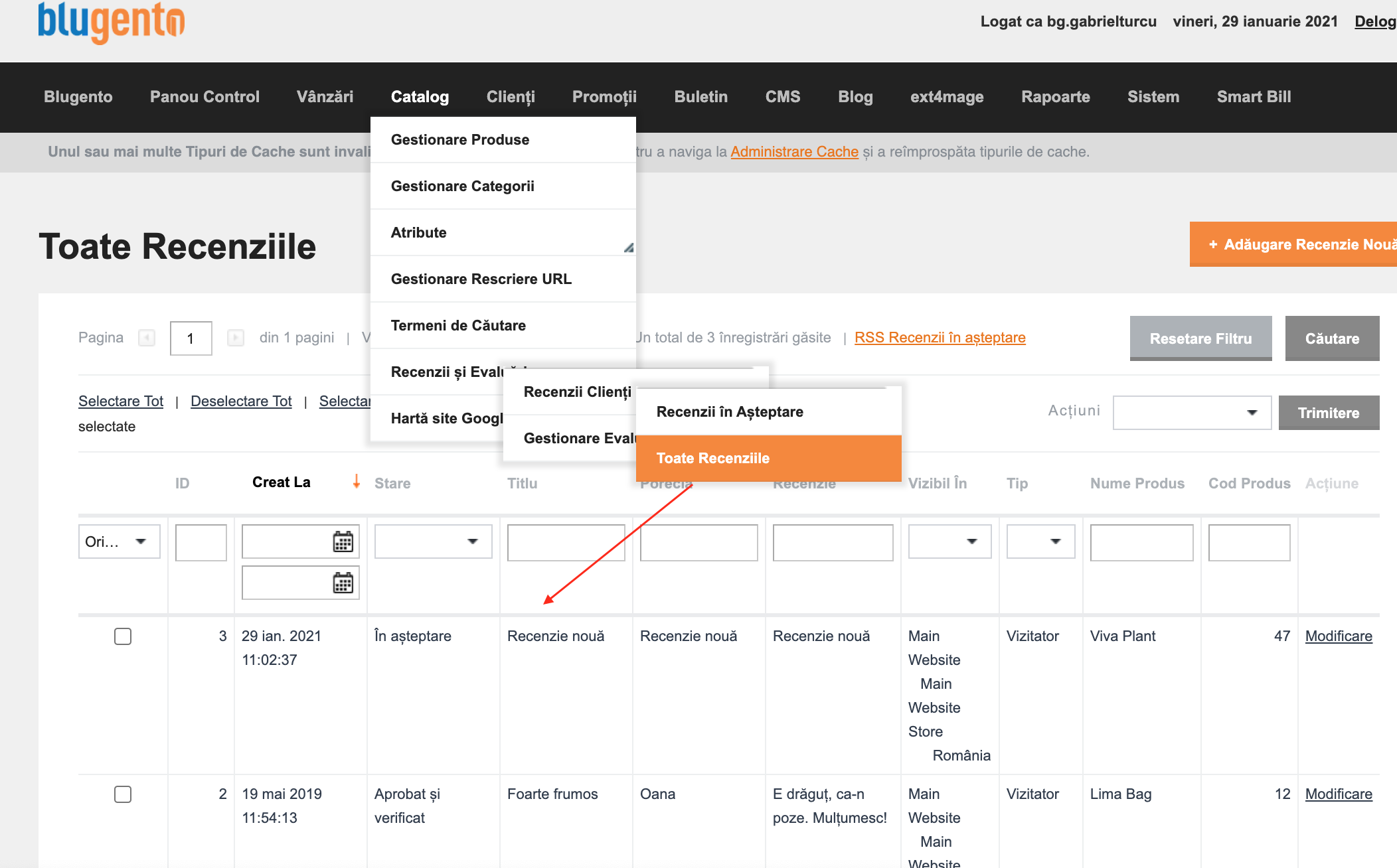Click Modificare for Lima Bag review
This screenshot has height=868, width=1397.
(1339, 794)
